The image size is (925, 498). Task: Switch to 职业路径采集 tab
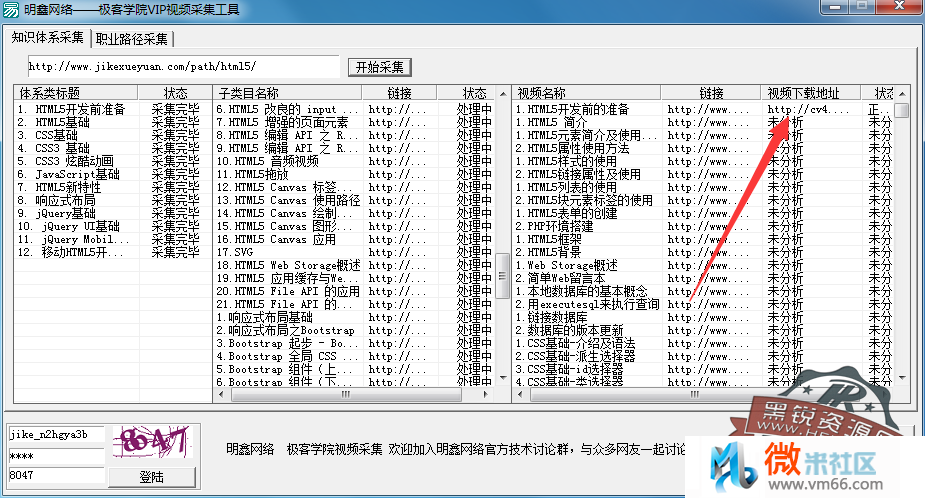pyautogui.click(x=132, y=39)
